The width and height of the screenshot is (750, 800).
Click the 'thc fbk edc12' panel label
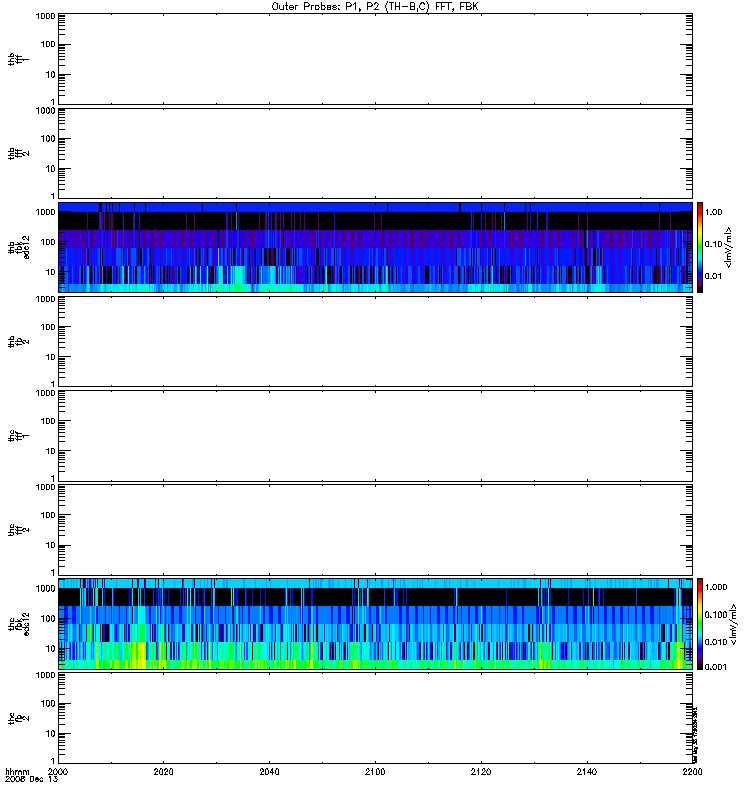coord(19,623)
